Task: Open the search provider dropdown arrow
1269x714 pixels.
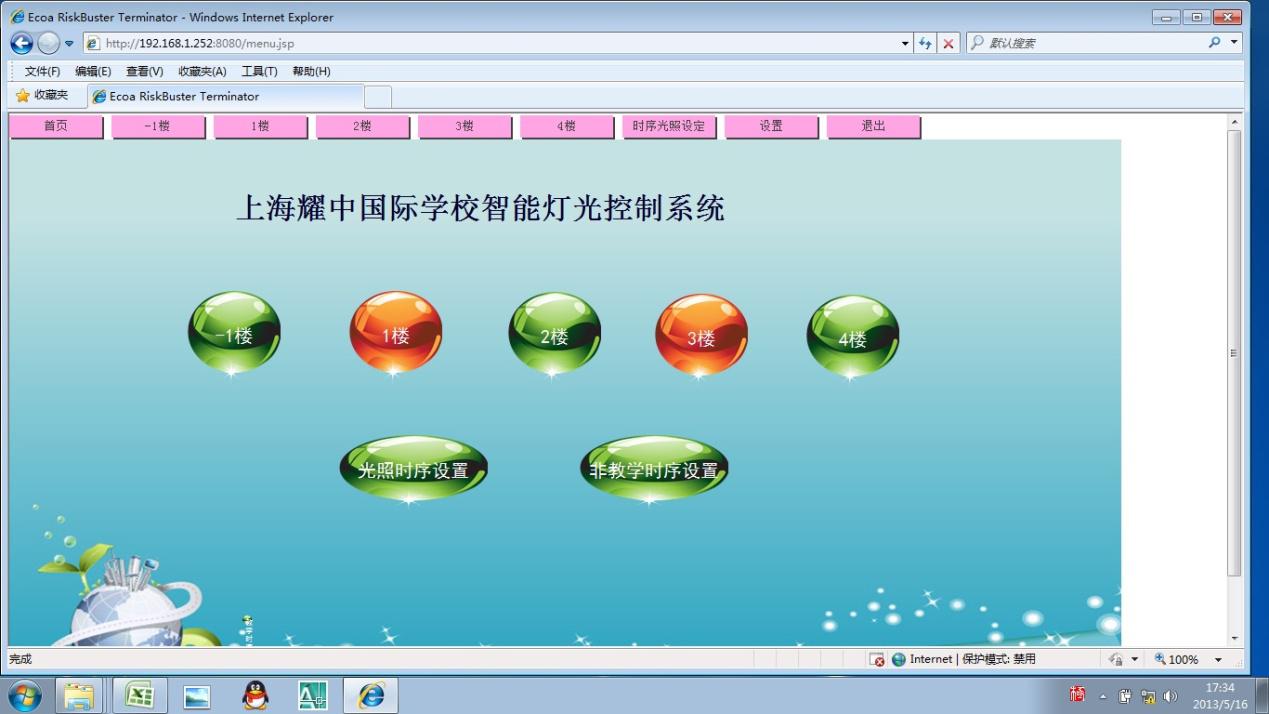Action: click(x=1234, y=43)
